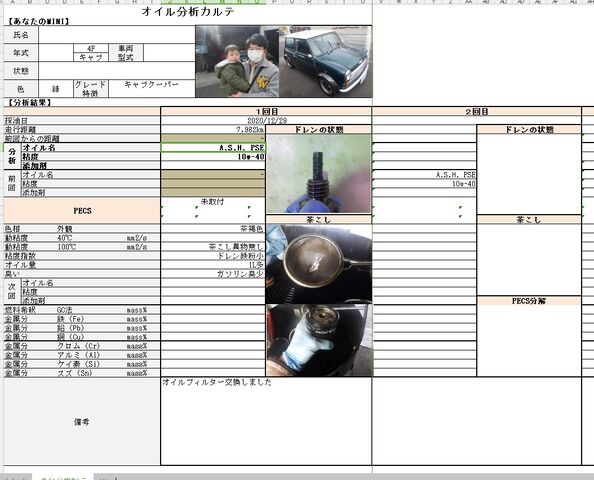Image resolution: width=594 pixels, height=480 pixels.
Task: Select the PECS label cell
Action: point(82,211)
